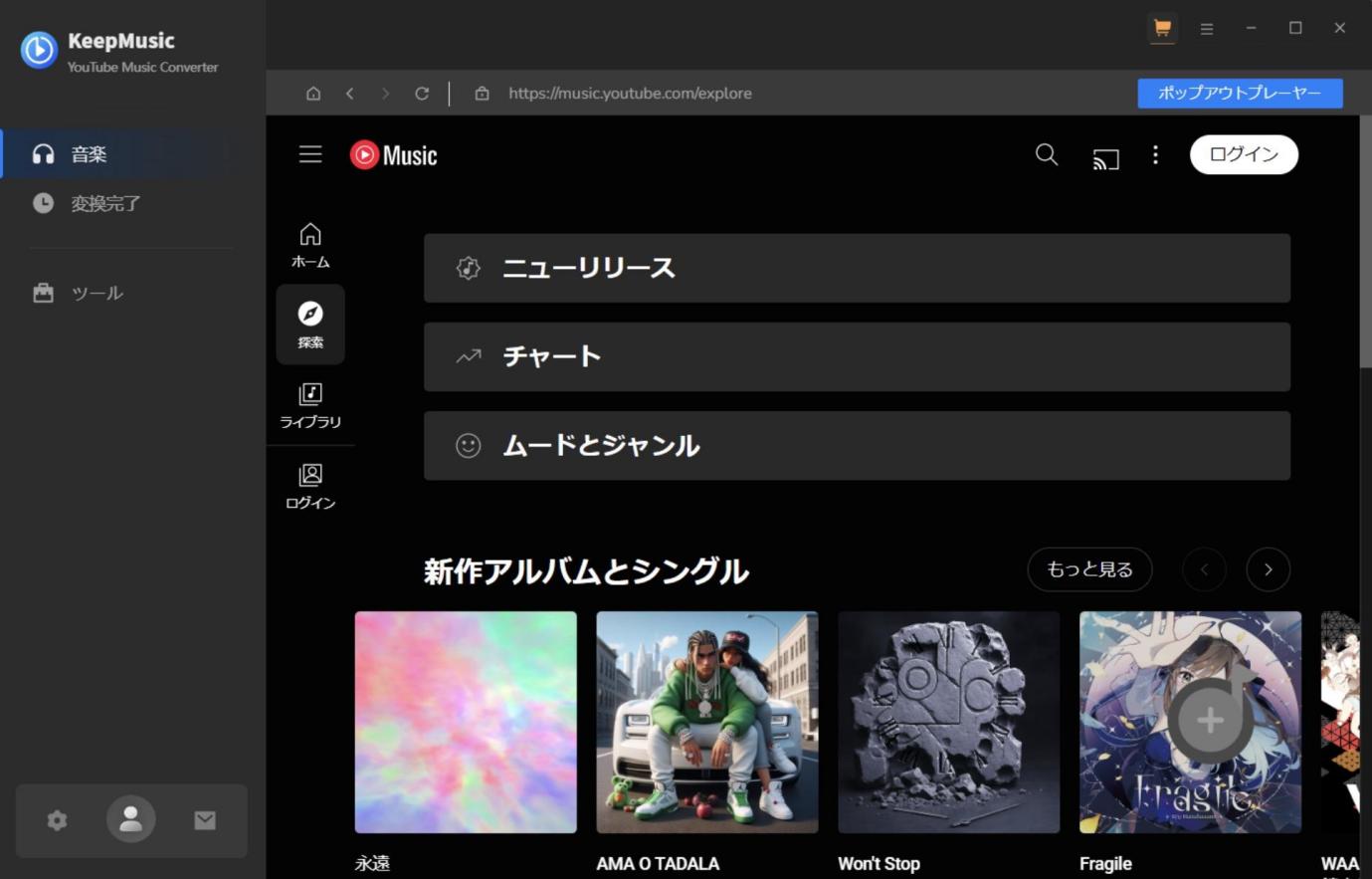Reload the page with refresh icon
The image size is (1372, 879).
click(422, 94)
